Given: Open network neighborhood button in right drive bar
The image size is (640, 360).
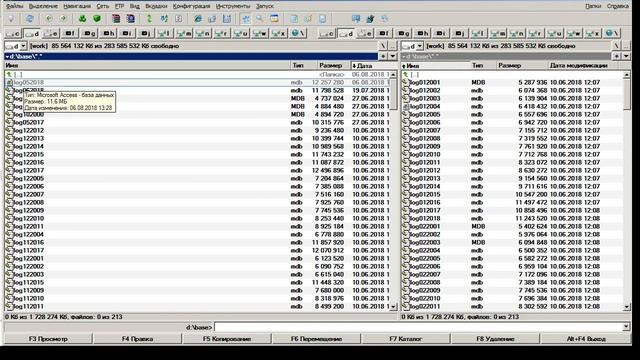Looking at the screenshot, I should pyautogui.click(x=611, y=33).
